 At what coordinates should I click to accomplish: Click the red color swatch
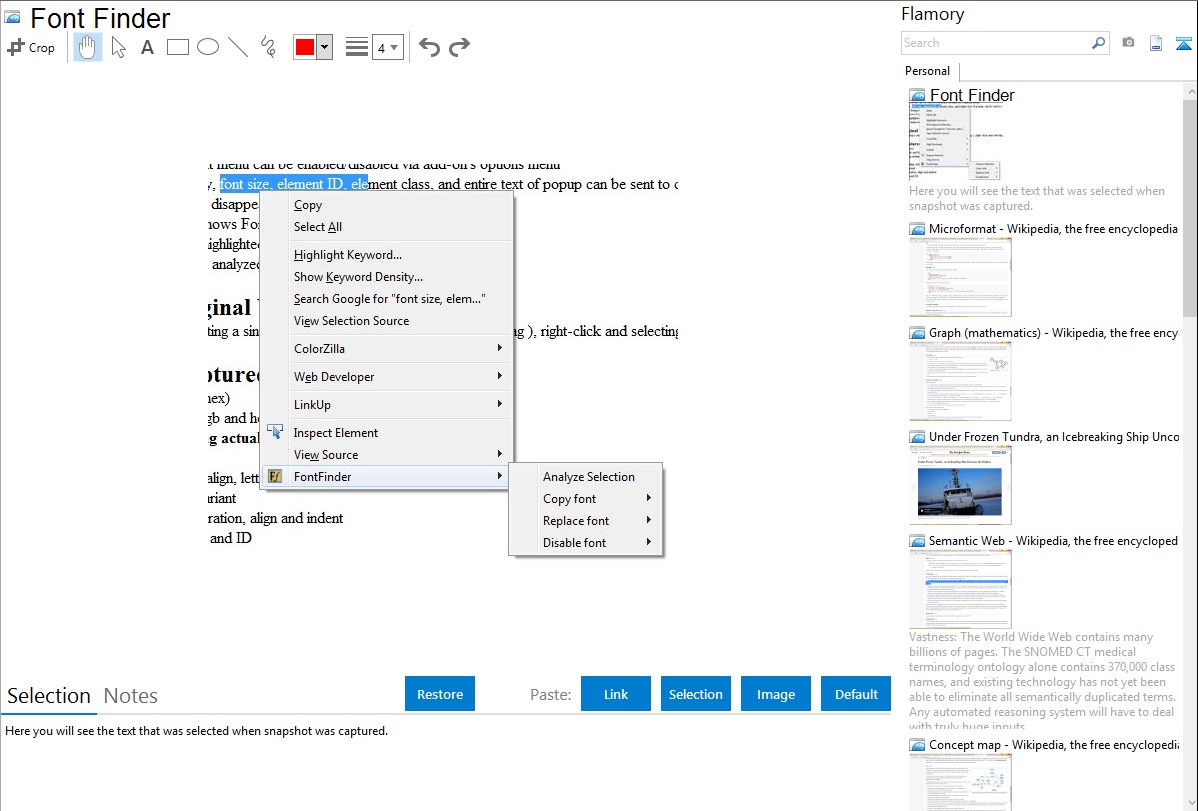(x=305, y=47)
